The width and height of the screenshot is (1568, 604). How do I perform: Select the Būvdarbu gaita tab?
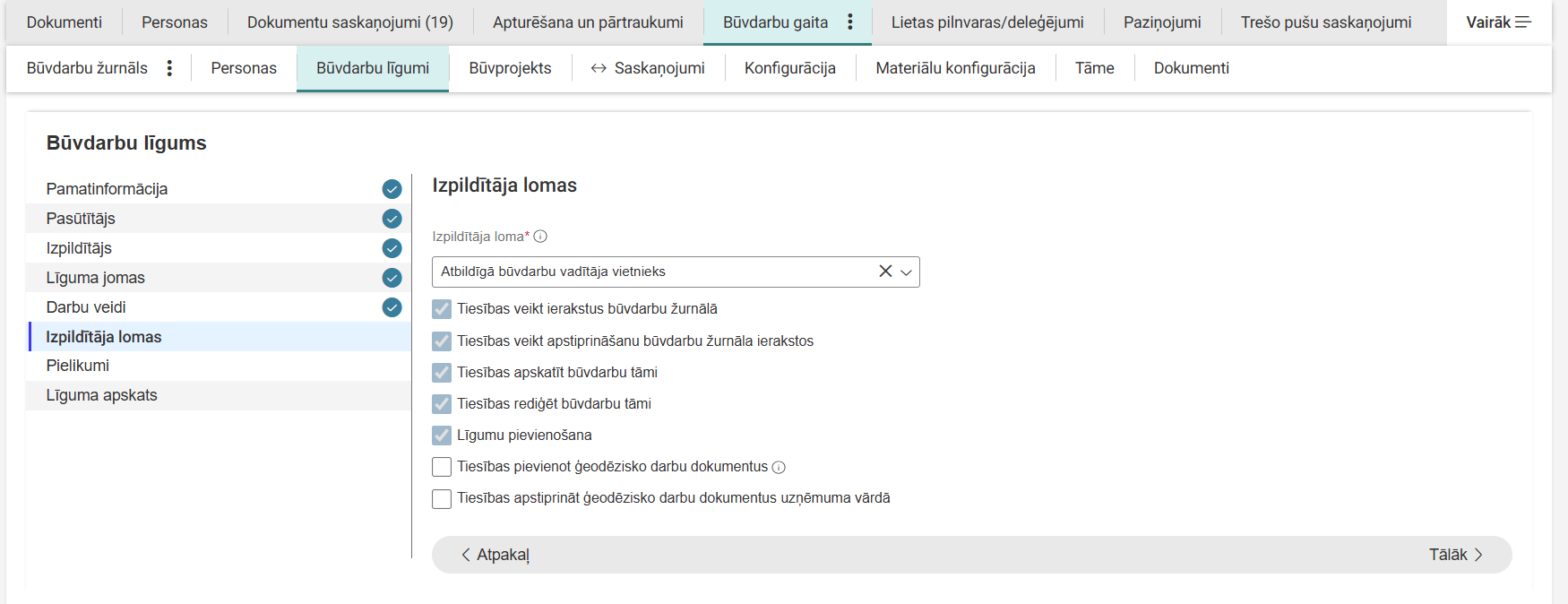tap(776, 22)
